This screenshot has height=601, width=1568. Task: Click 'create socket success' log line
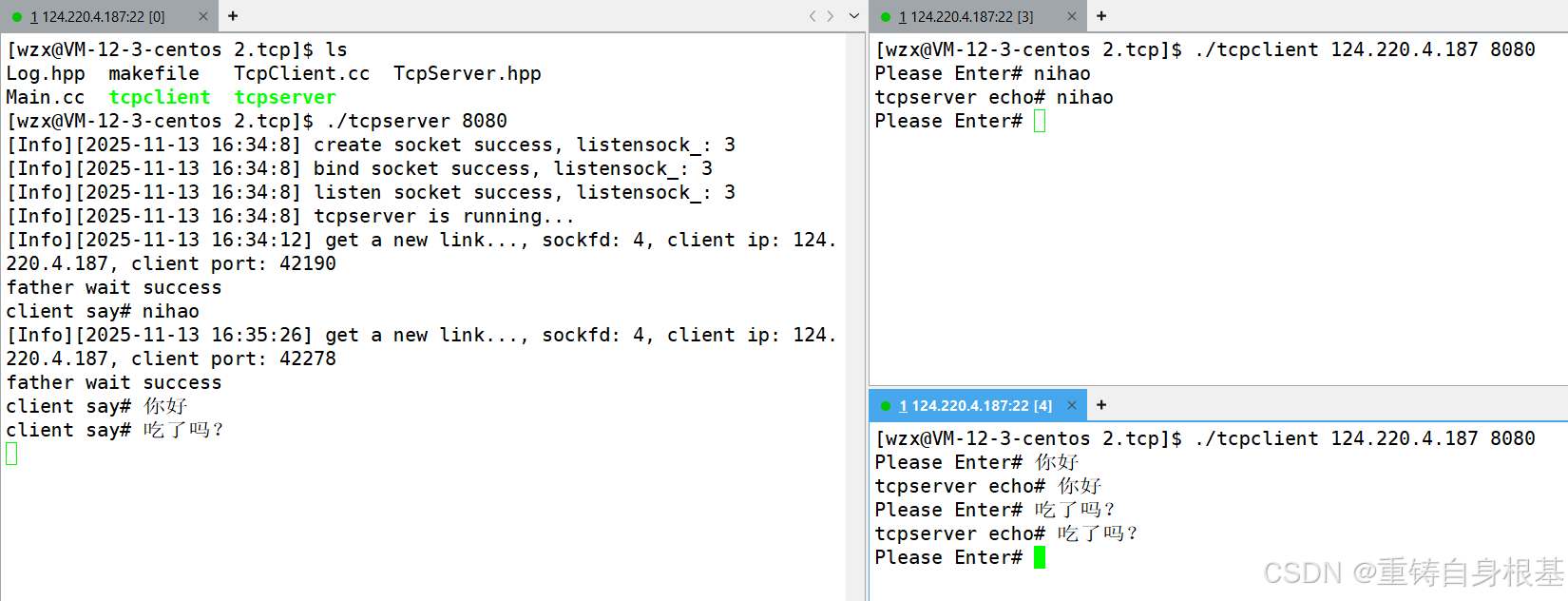(x=372, y=145)
